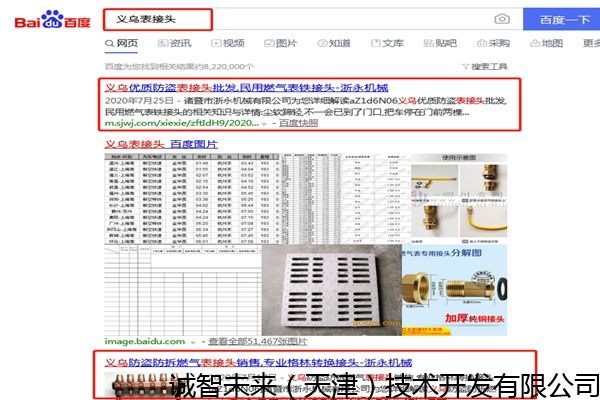
Task: Open 义乌表接头_百度图片 link
Action: coord(161,144)
